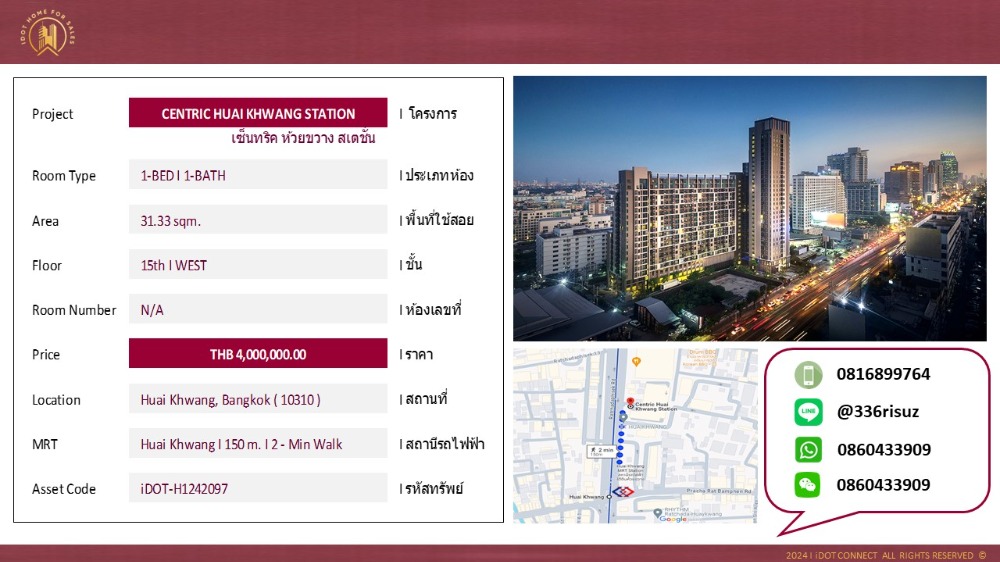1000x562 pixels.
Task: Click the THB 4,000,000.00 price banner
Action: [258, 353]
